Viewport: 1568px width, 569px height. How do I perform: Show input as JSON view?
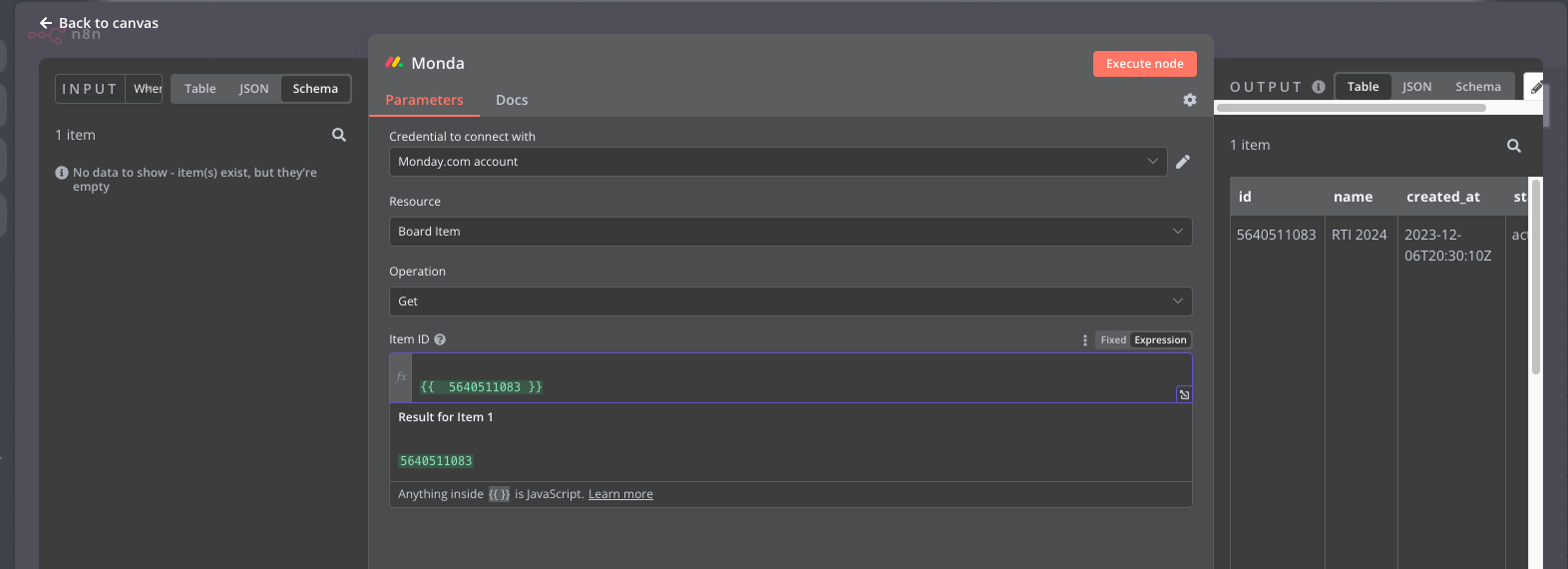(x=254, y=89)
